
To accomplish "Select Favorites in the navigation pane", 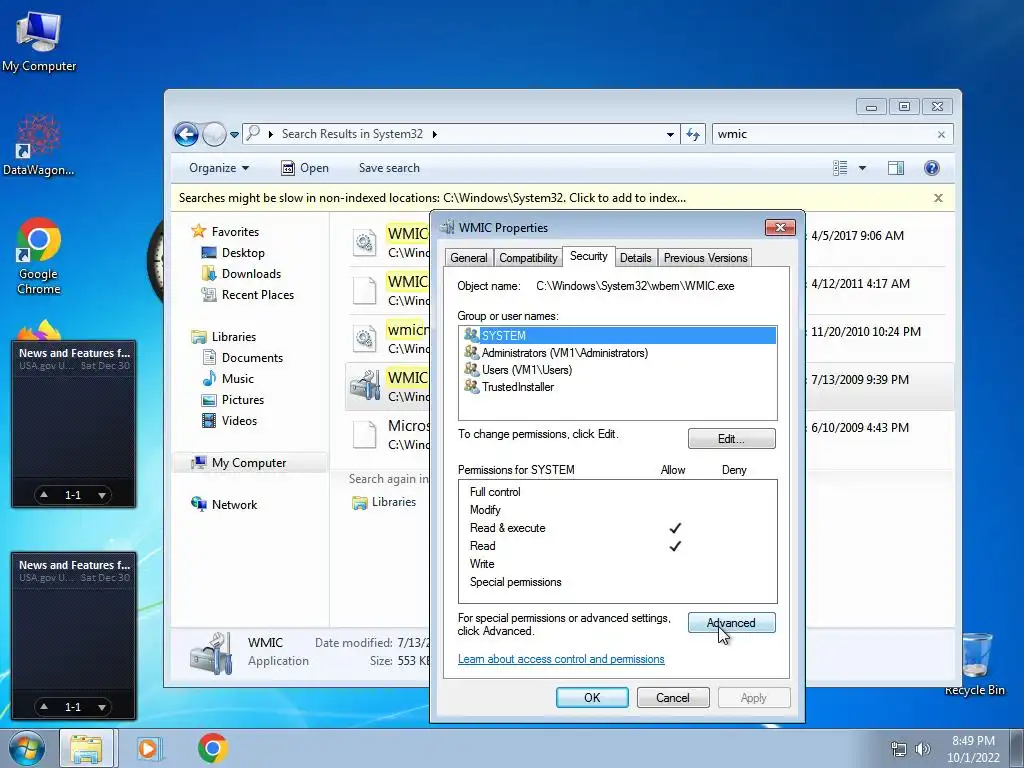I will pyautogui.click(x=225, y=232).
